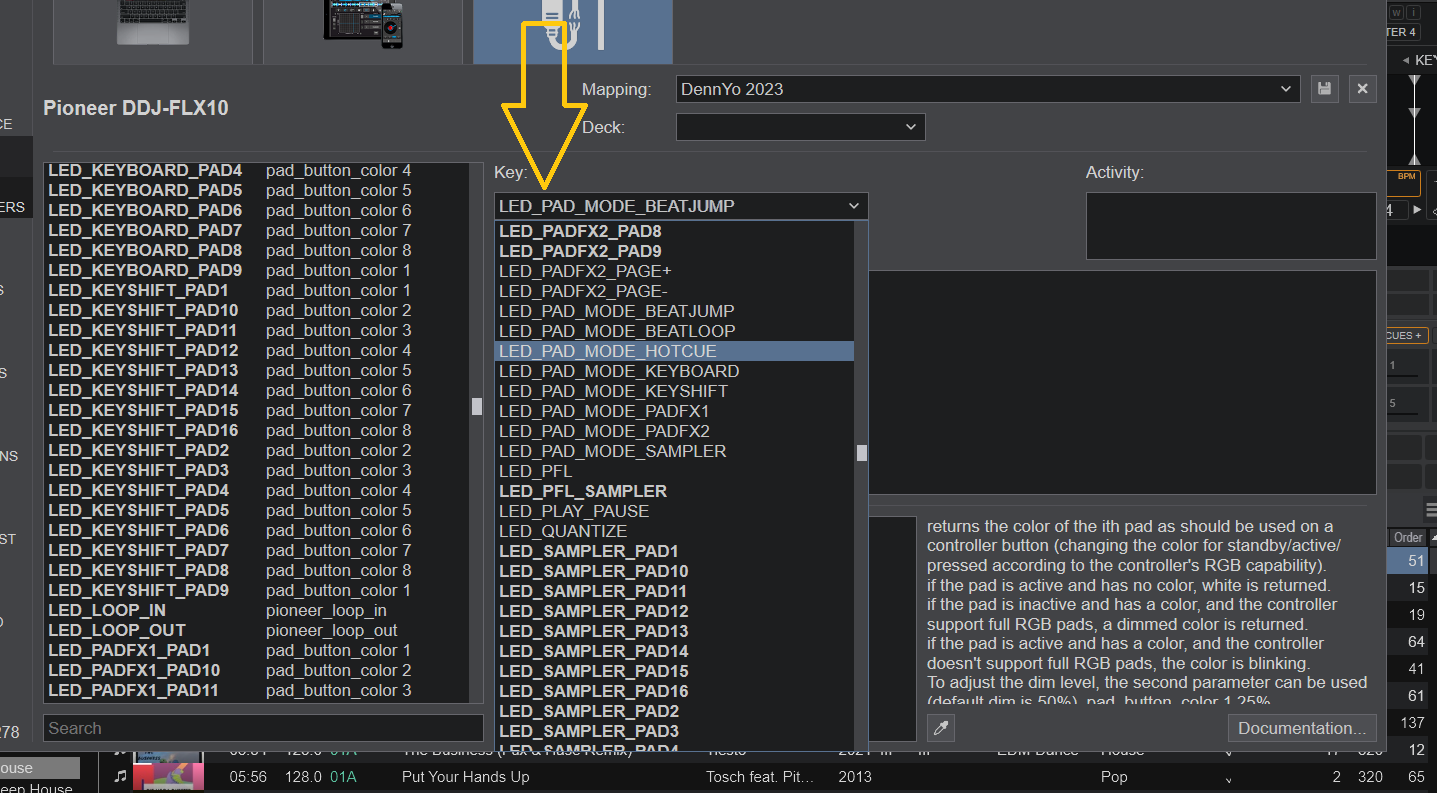This screenshot has width=1437, height=793.
Task: Click the mapping list scrollbar thumb
Action: tap(477, 406)
